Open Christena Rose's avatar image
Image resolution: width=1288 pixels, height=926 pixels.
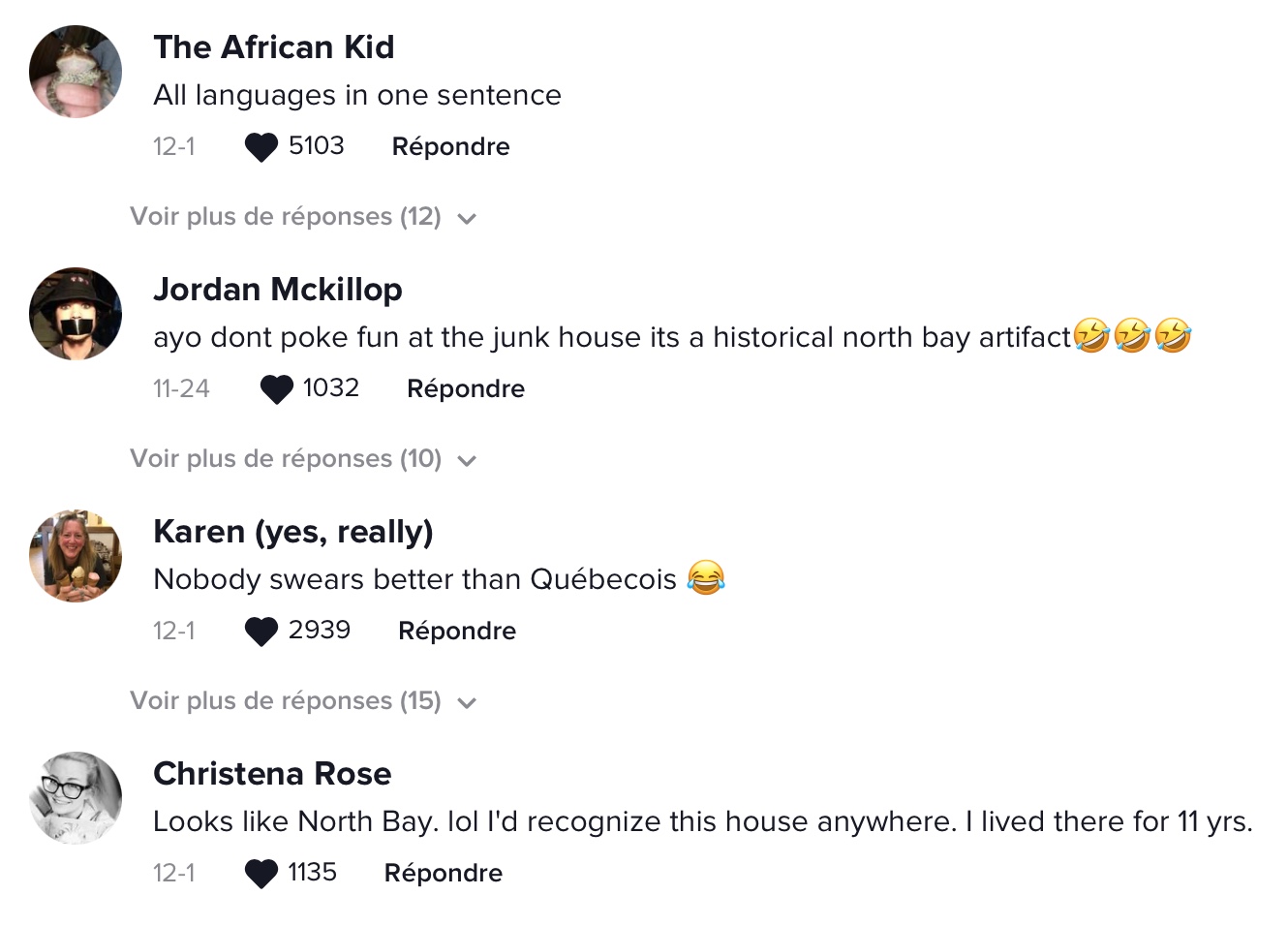click(x=76, y=798)
